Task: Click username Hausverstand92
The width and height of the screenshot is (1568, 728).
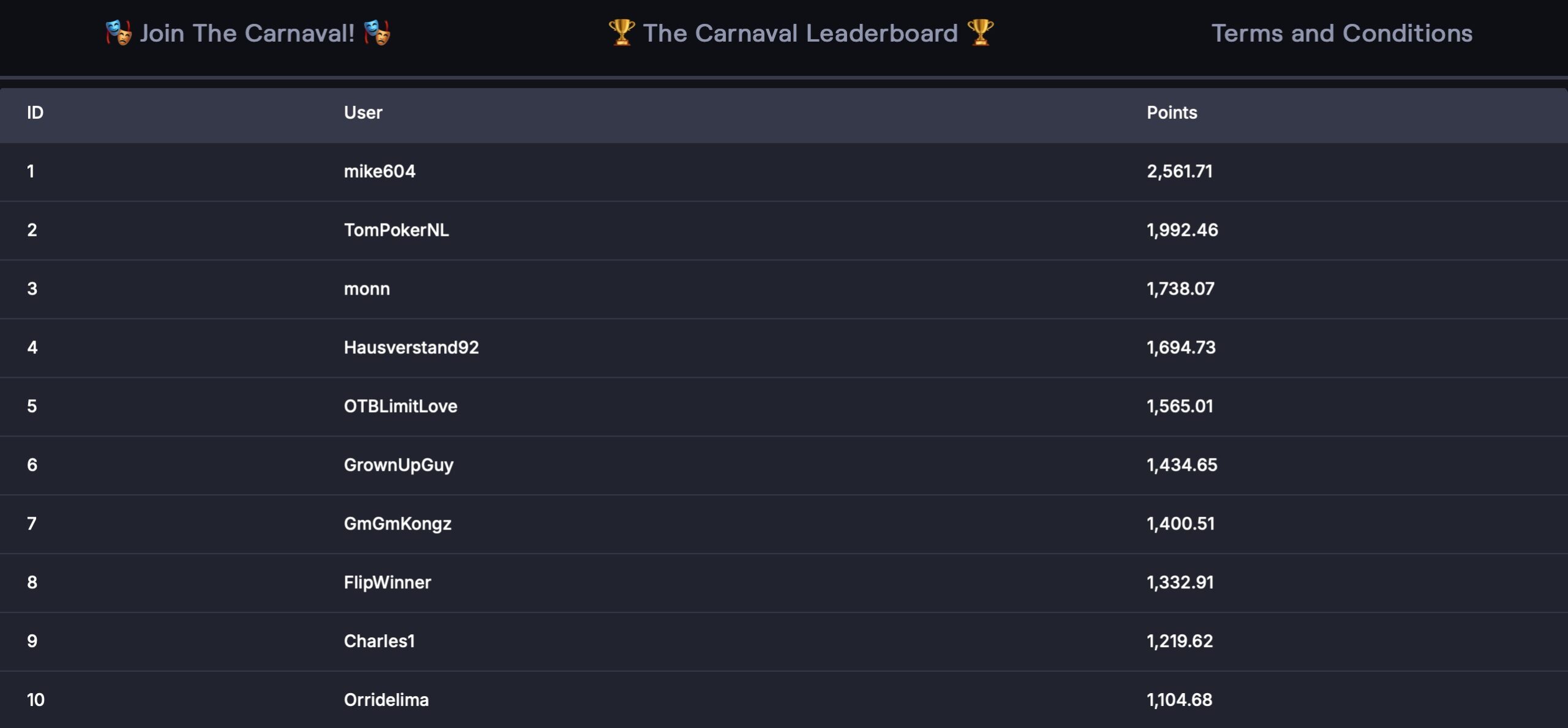Action: [411, 348]
